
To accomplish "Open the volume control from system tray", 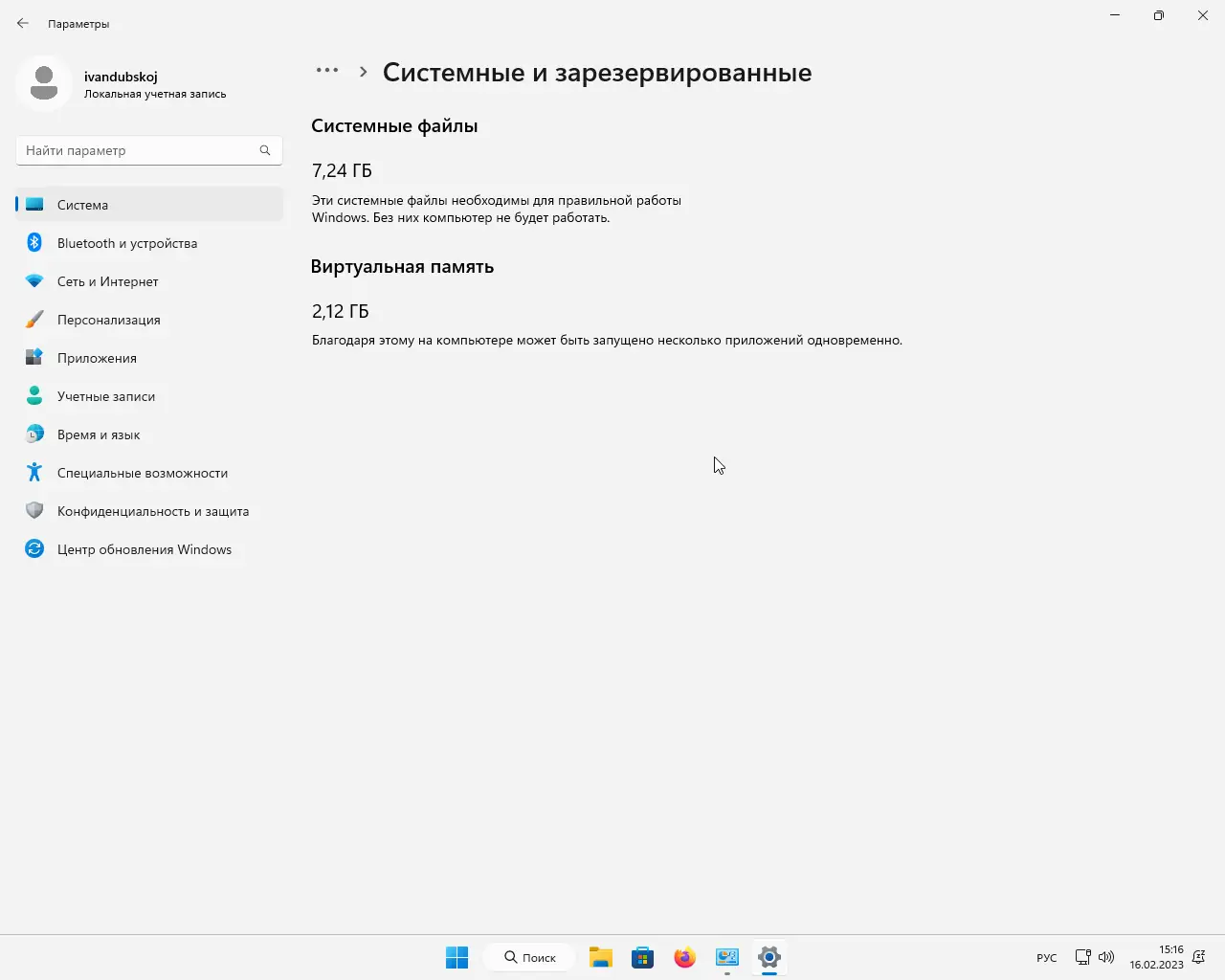I will 1106,957.
